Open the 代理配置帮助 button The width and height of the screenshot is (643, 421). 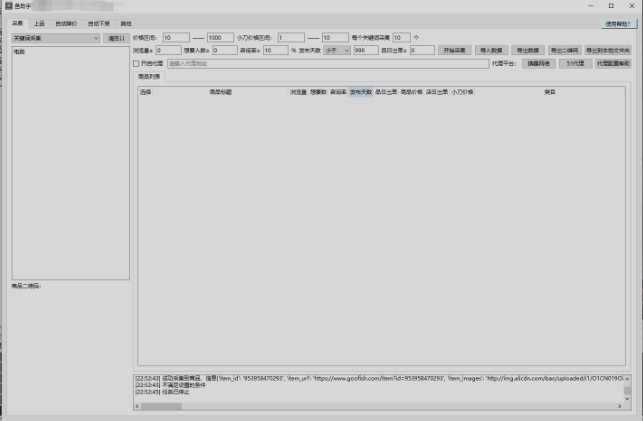point(613,63)
